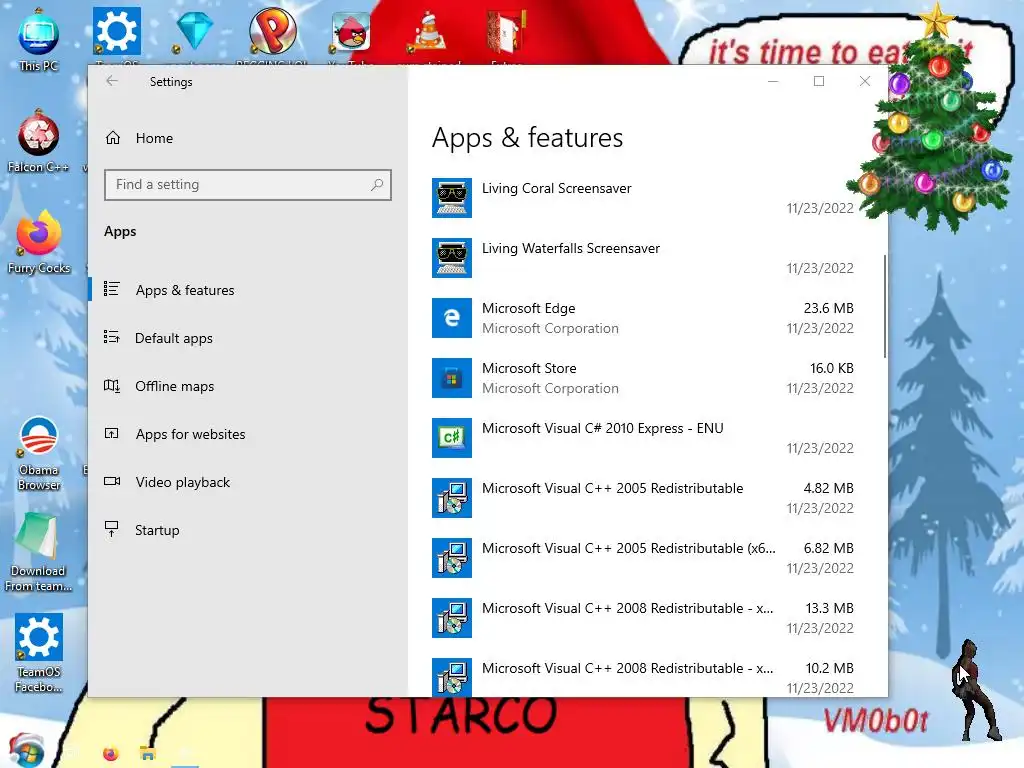Select the gear desktop icon at top

coord(116,31)
